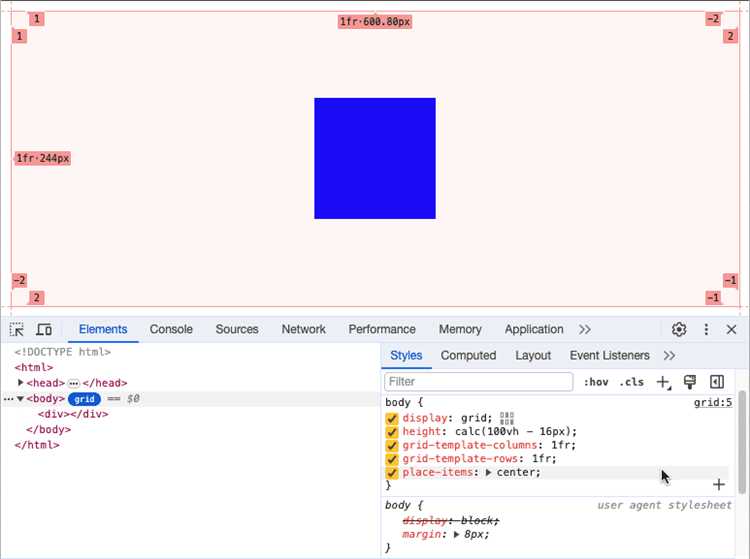The image size is (750, 559).
Task: Open the DevTools three-dot customize menu
Action: 706,329
